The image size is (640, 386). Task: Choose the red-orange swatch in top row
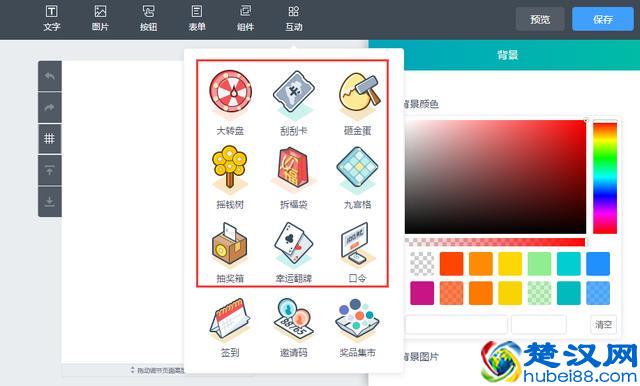451,264
